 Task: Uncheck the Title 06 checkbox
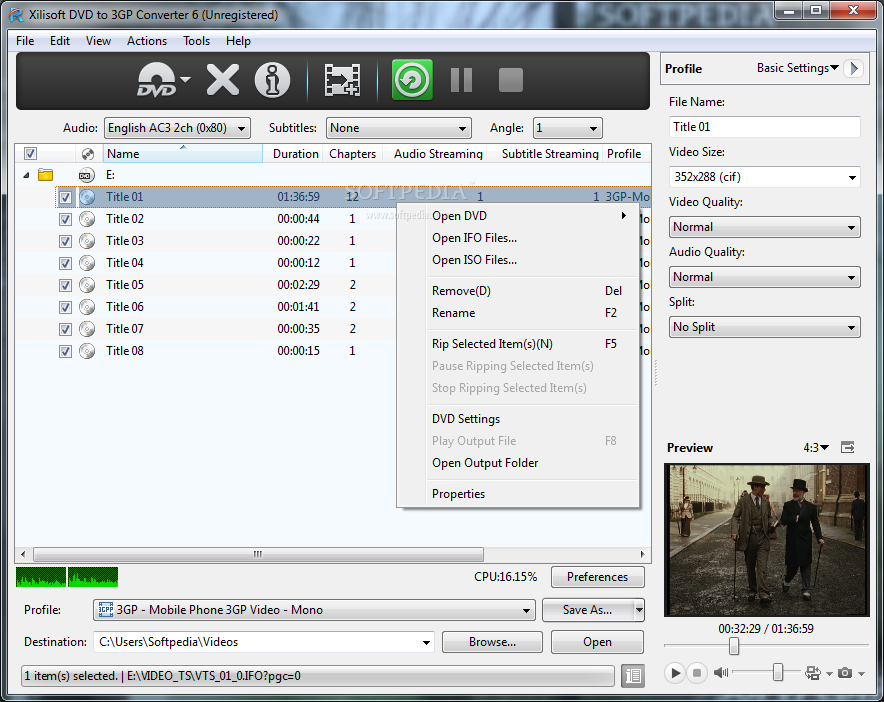tap(65, 307)
